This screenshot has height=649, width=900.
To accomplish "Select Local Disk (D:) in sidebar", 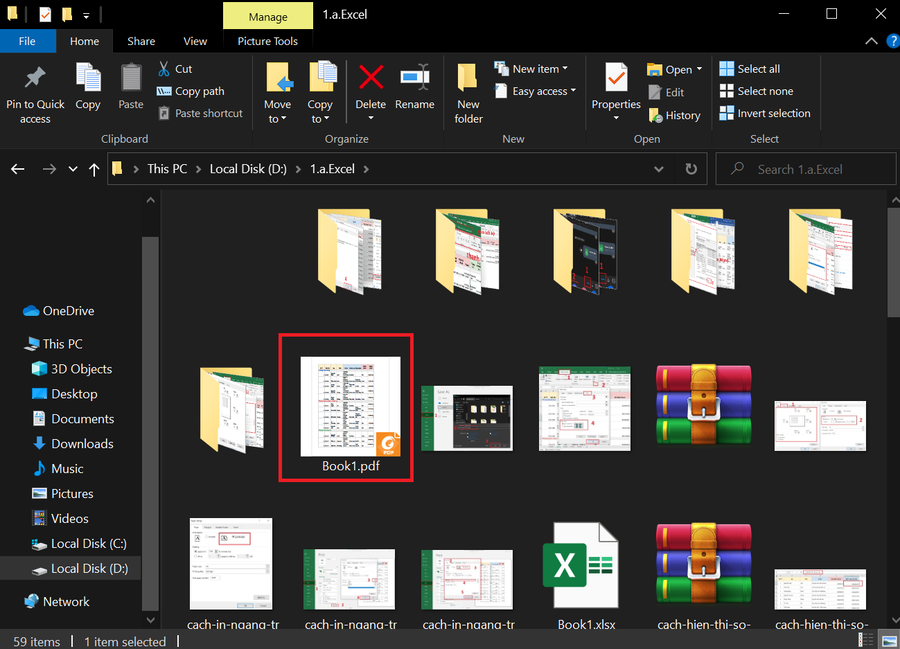I will point(79,569).
